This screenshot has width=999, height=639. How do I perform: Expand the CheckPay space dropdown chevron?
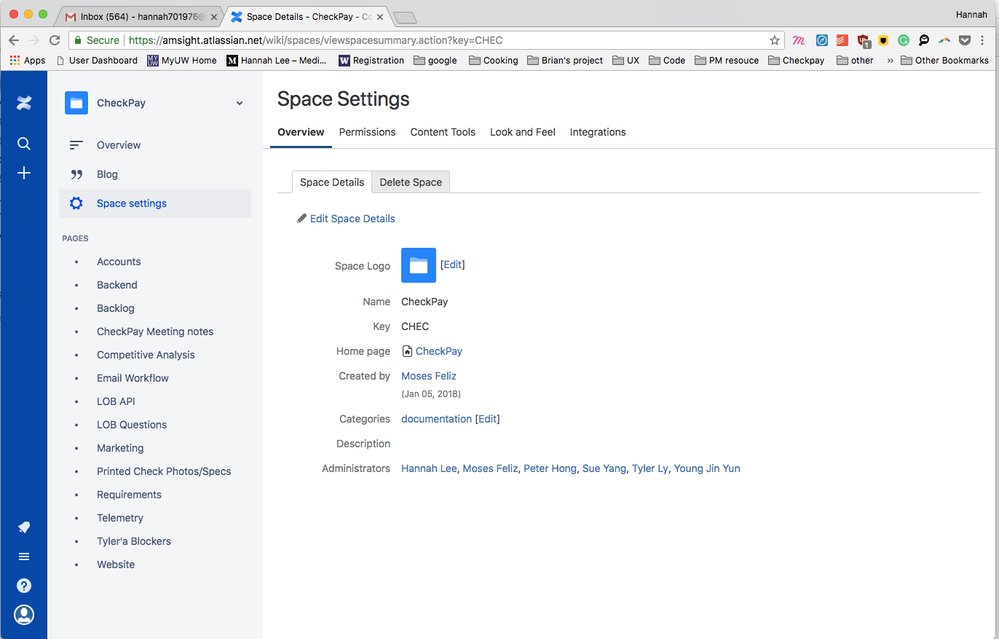click(x=240, y=103)
